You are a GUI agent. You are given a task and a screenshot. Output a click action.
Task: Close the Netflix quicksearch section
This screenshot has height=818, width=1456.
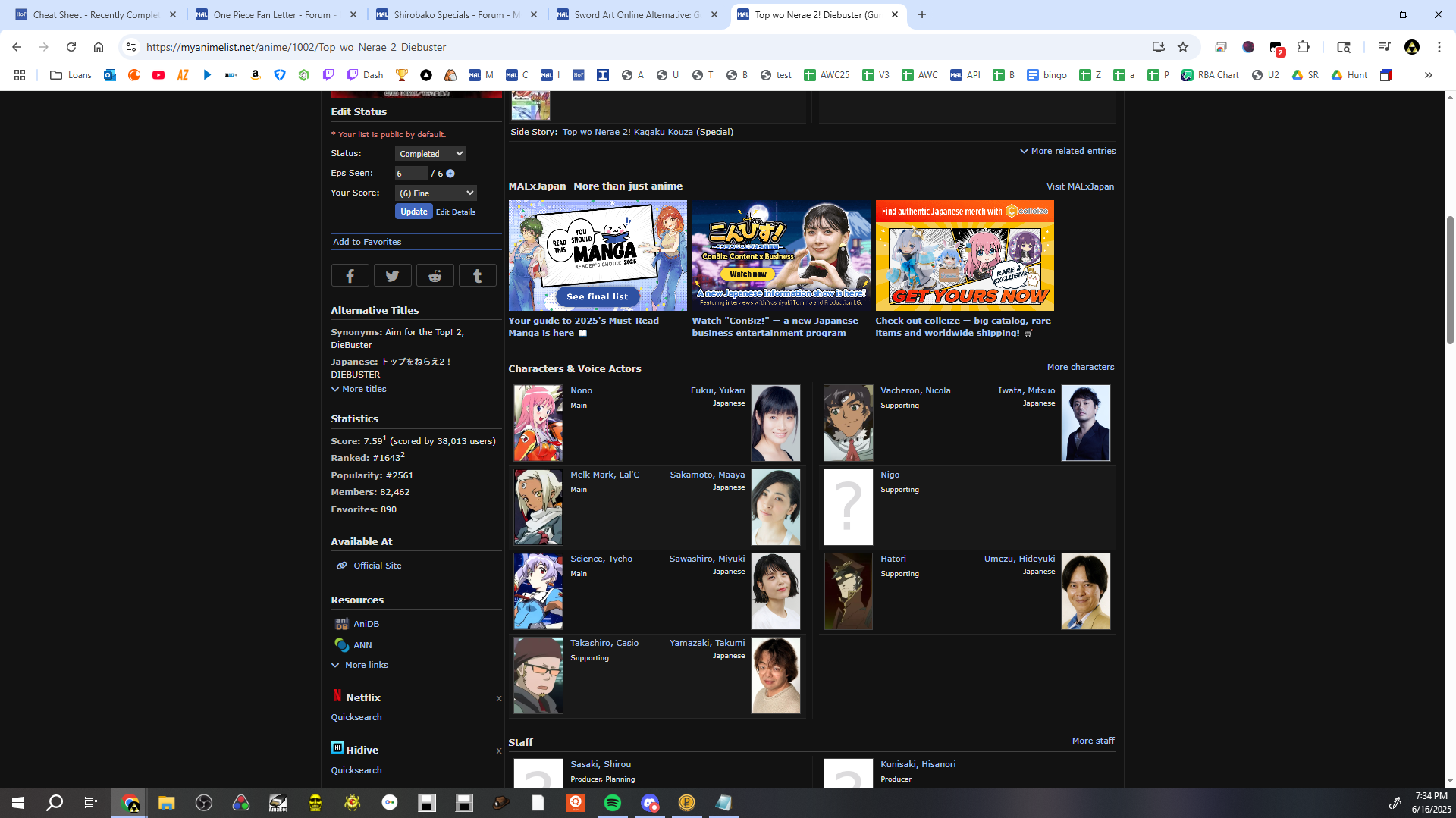[x=498, y=699]
